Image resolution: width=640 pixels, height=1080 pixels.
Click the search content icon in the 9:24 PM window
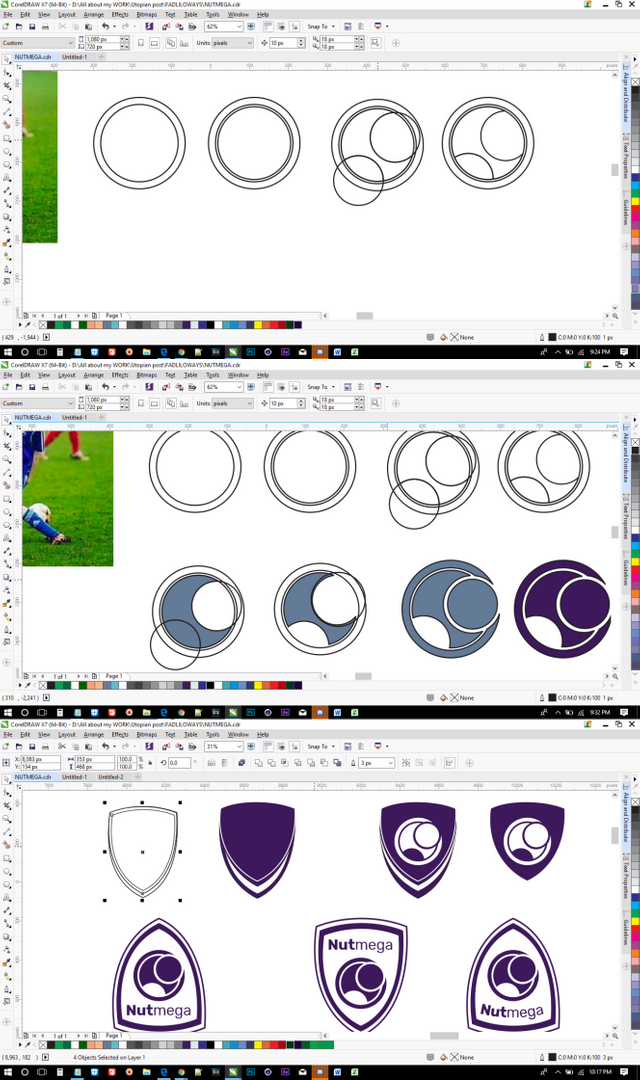149,26
